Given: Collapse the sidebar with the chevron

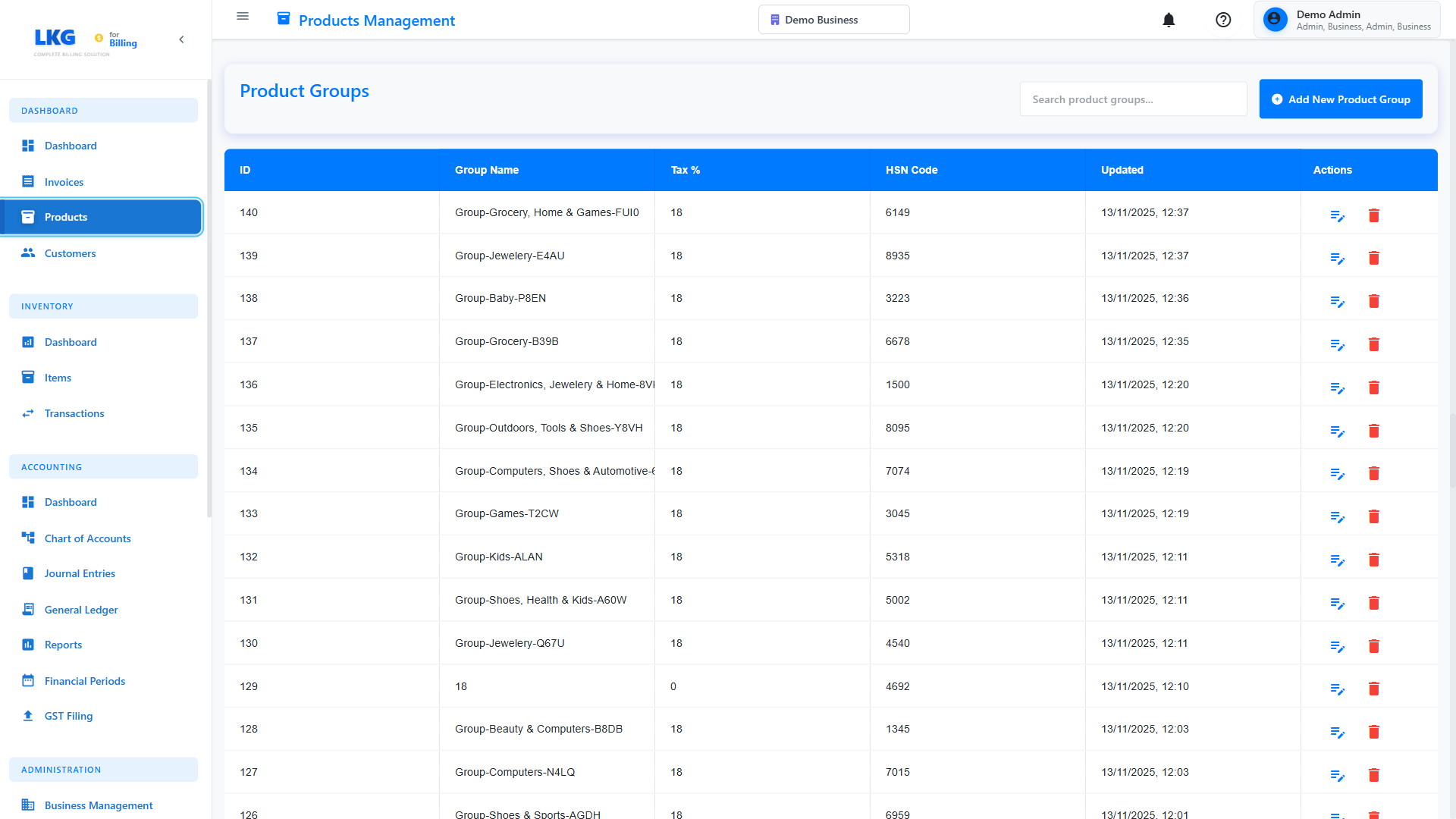Looking at the screenshot, I should click(181, 39).
